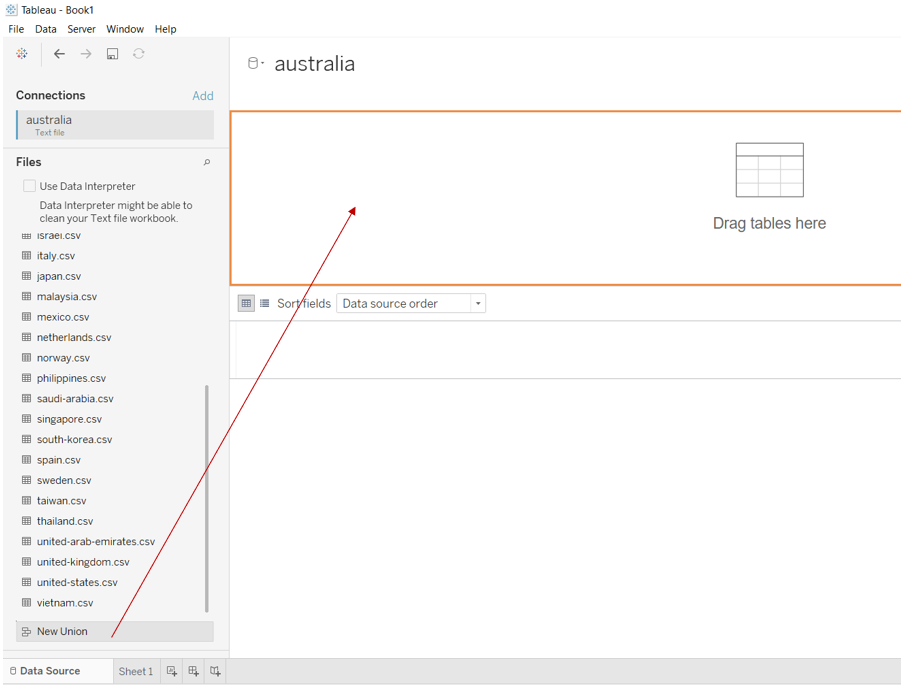Click the Files list vertical scrollbar
The image size is (905, 691).
pyautogui.click(x=207, y=498)
